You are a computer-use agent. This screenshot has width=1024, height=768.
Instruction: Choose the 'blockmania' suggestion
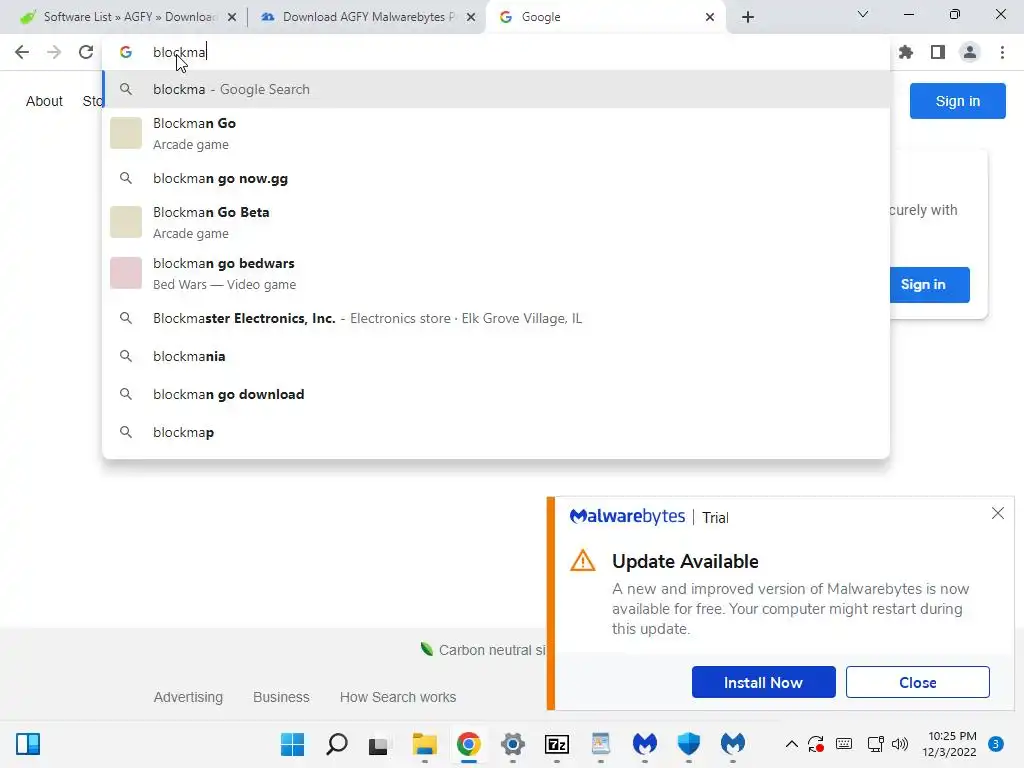point(496,356)
